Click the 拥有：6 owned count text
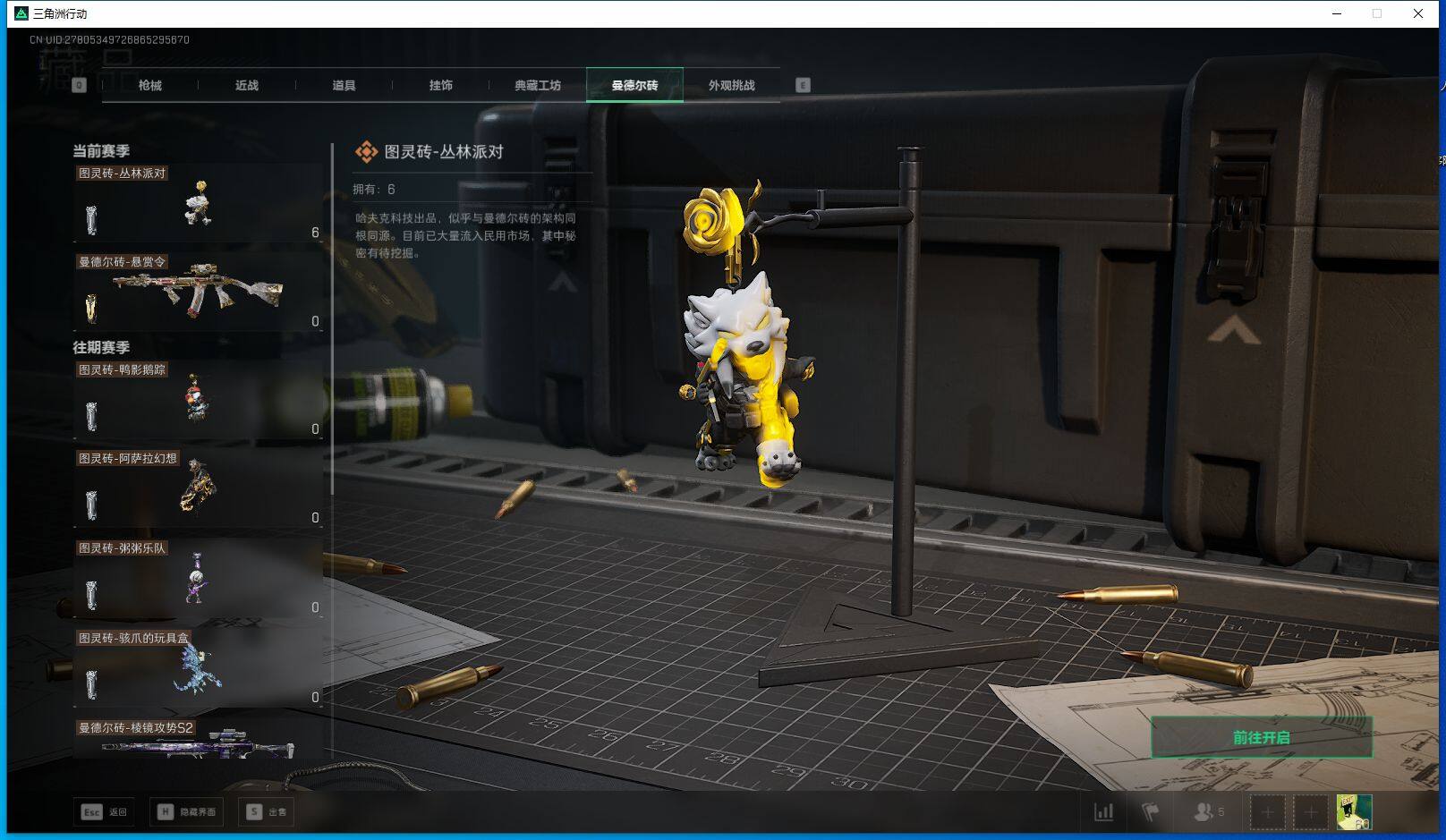Viewport: 1446px width, 840px height. pyautogui.click(x=374, y=190)
